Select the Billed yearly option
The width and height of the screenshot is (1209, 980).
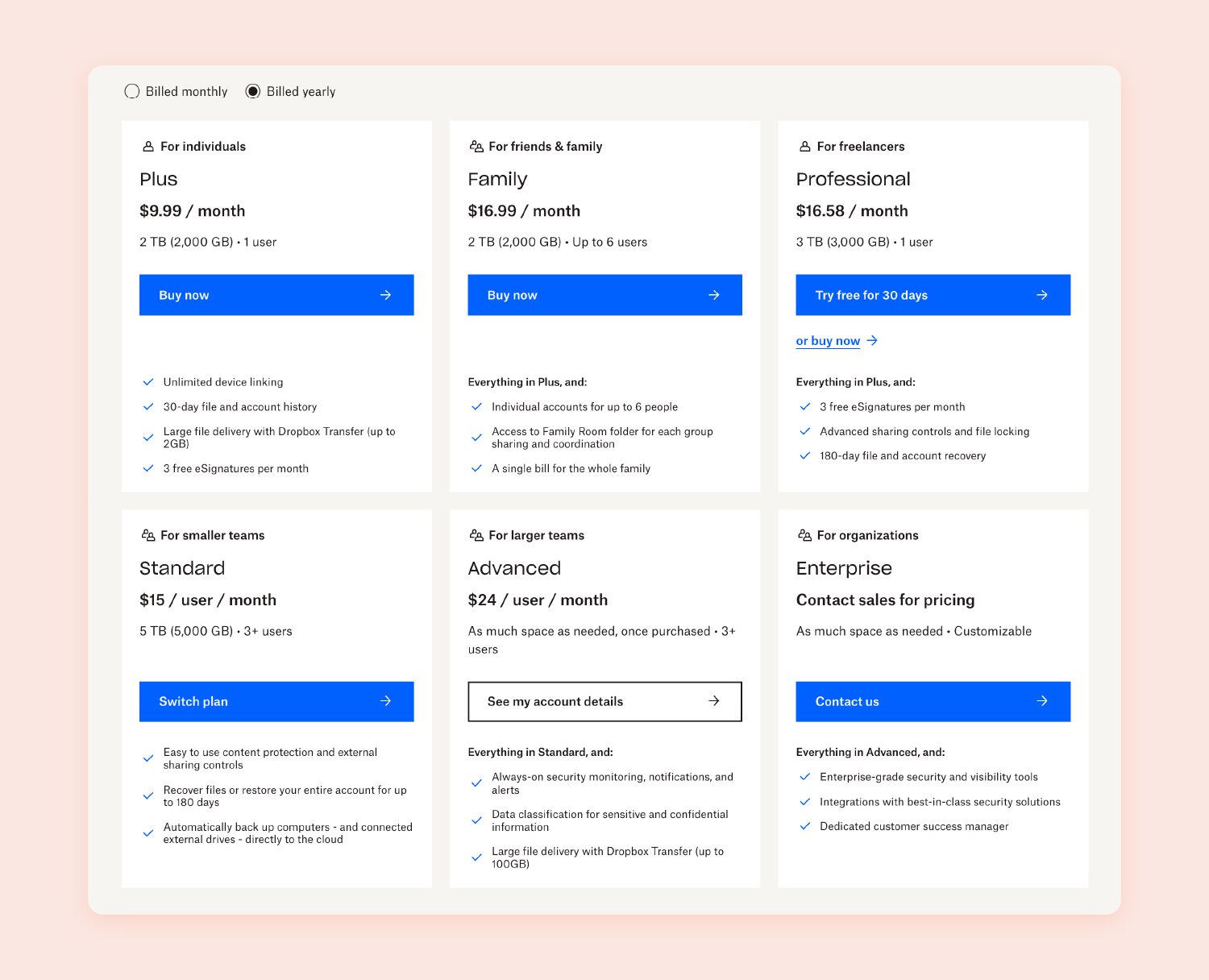pyautogui.click(x=252, y=91)
